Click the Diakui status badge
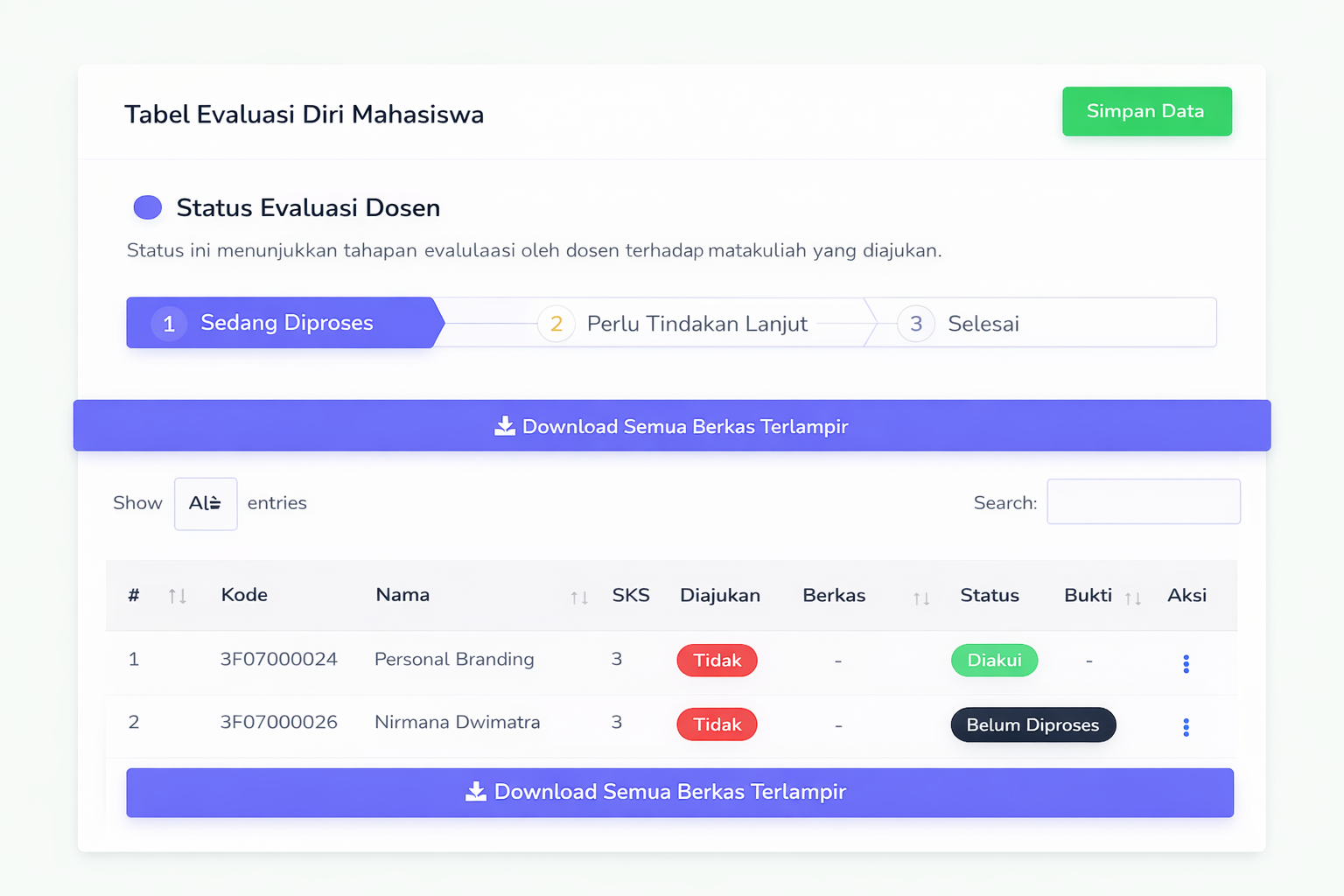This screenshot has height=896, width=1344. pyautogui.click(x=994, y=661)
